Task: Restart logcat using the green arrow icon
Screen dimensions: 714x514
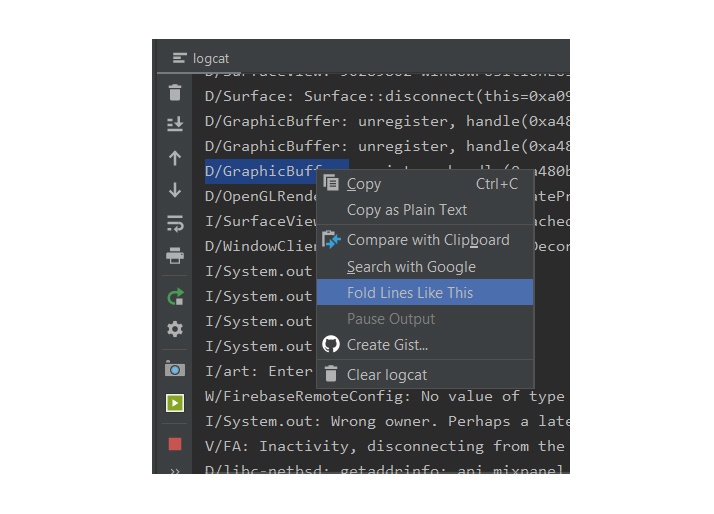Action: point(175,296)
